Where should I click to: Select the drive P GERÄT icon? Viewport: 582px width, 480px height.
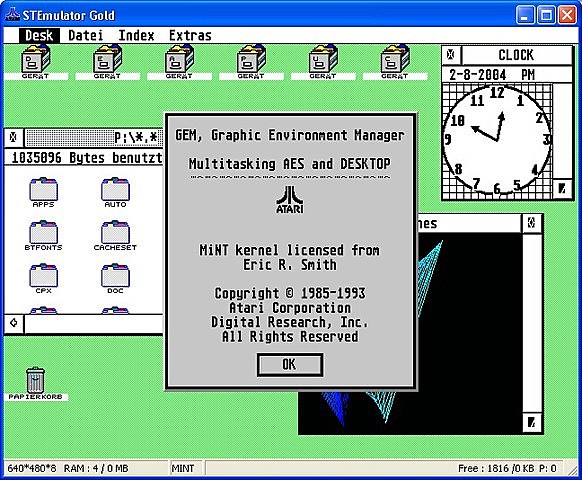[x=251, y=62]
